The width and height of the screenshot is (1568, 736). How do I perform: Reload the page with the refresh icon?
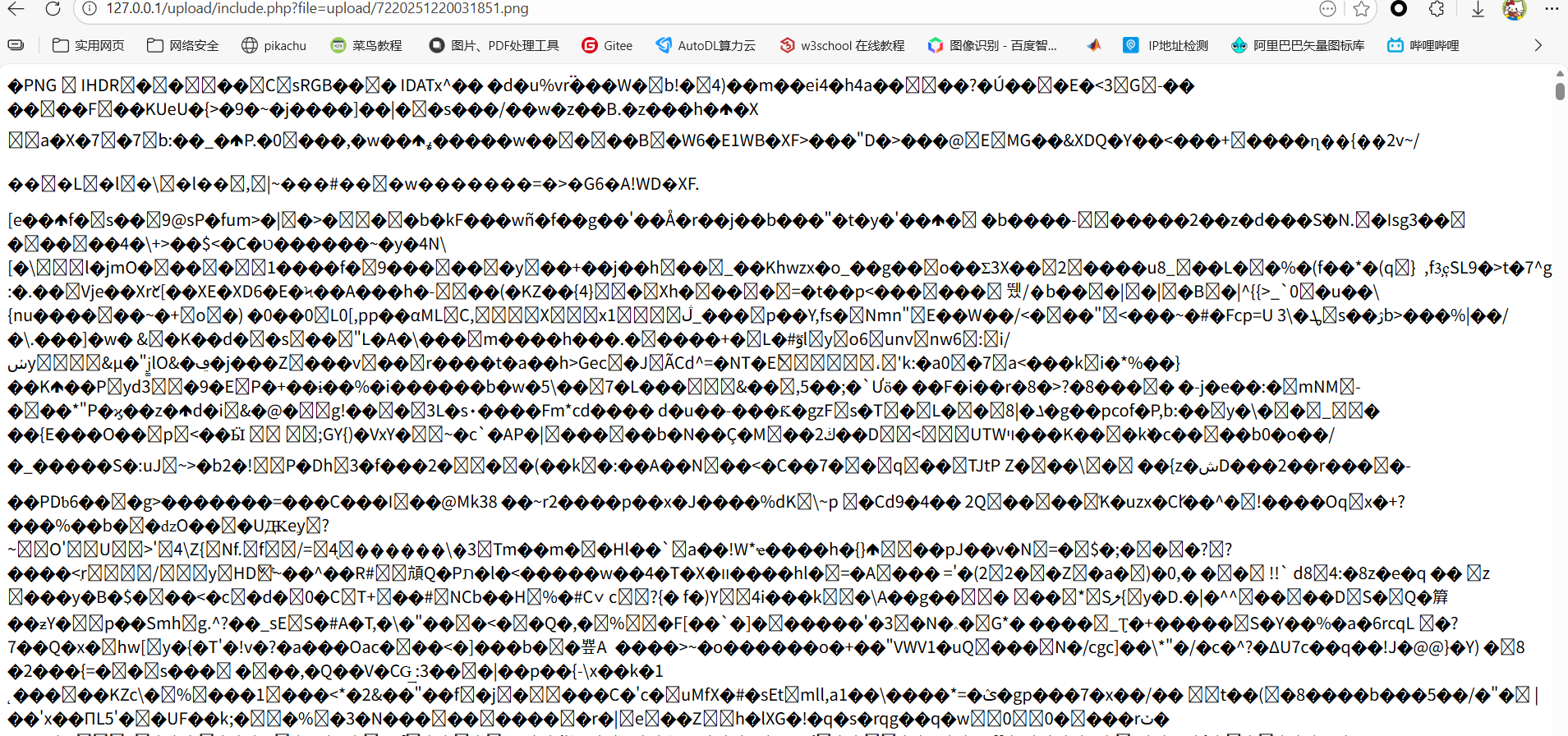coord(53,8)
